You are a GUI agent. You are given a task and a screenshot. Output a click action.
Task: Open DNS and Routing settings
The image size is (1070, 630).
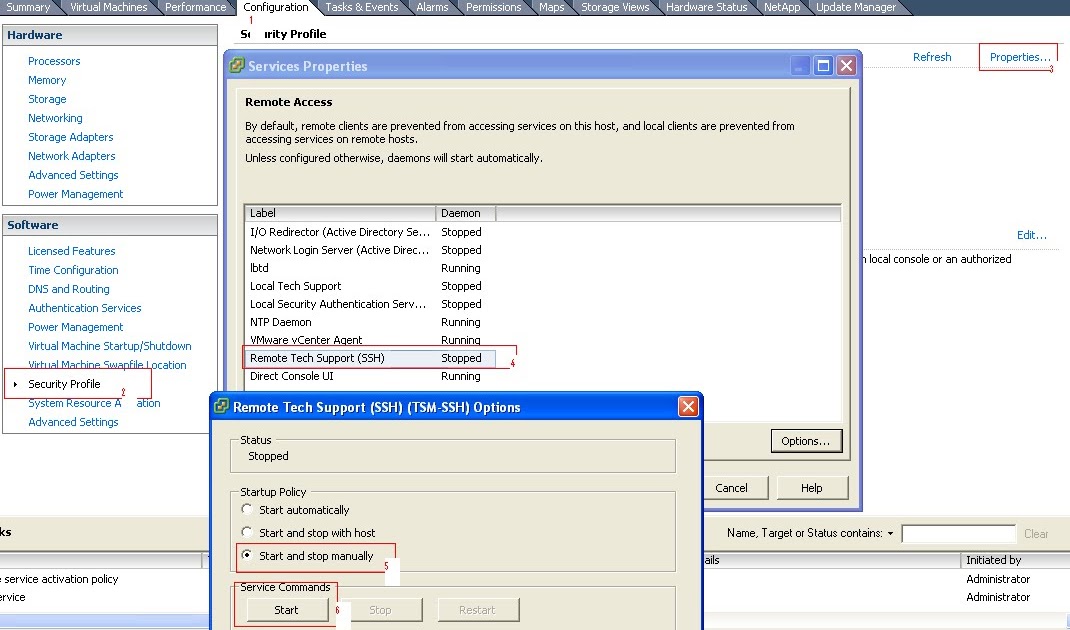coord(68,288)
